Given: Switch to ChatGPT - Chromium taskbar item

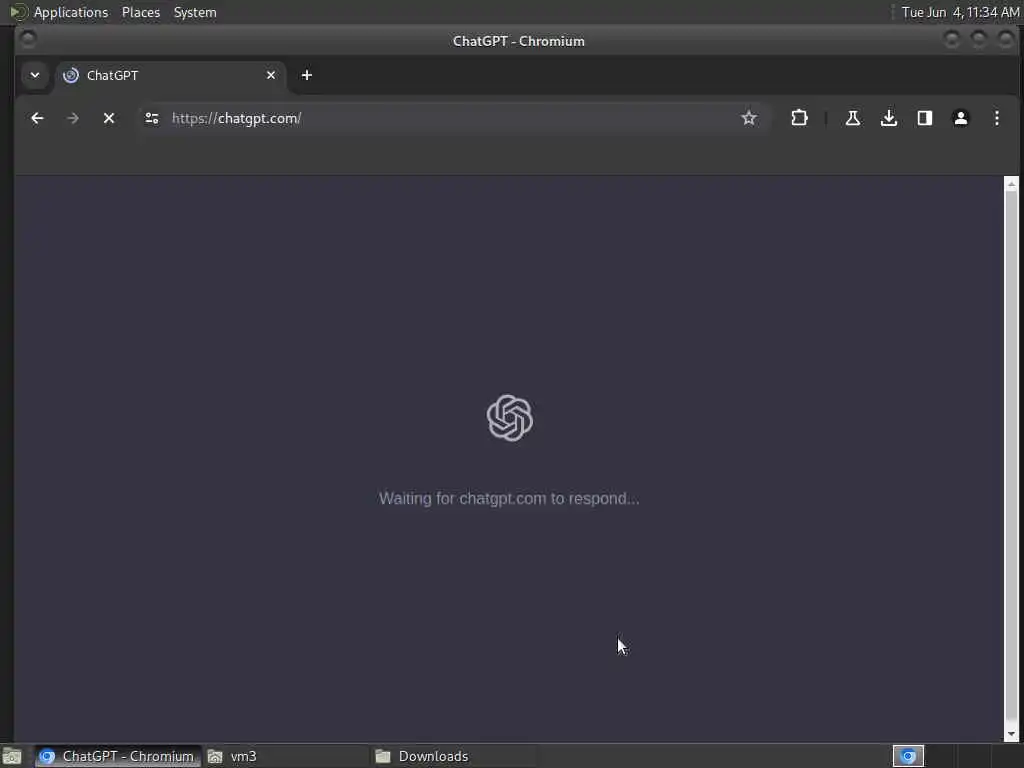Looking at the screenshot, I should pos(118,756).
